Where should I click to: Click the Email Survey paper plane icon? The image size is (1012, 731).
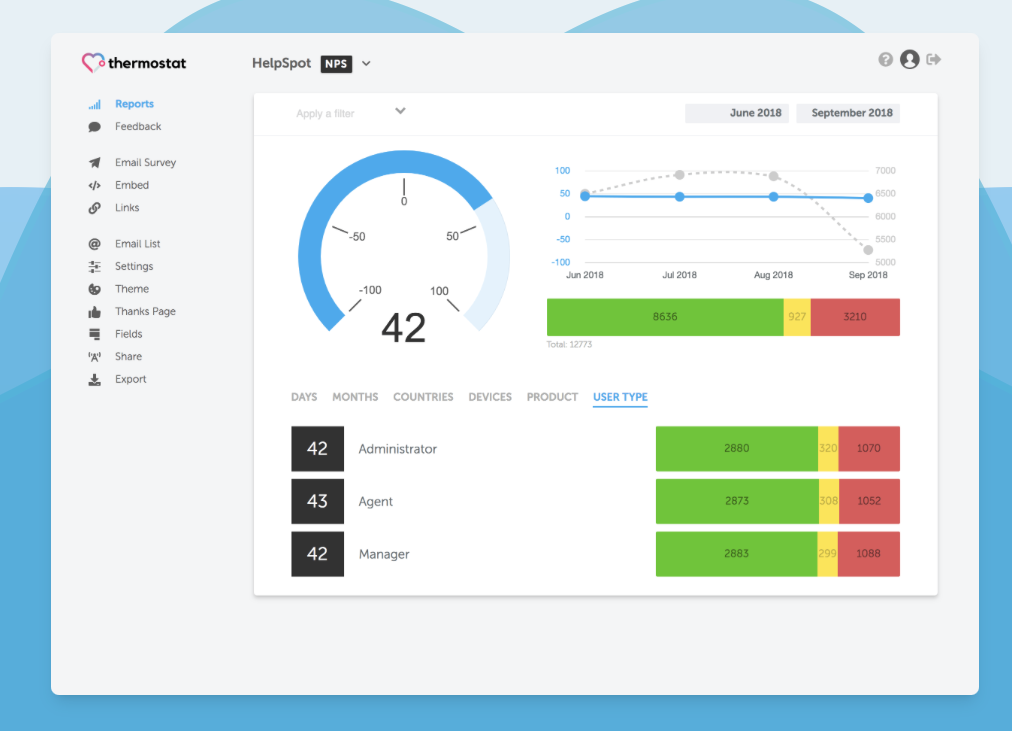[94, 163]
